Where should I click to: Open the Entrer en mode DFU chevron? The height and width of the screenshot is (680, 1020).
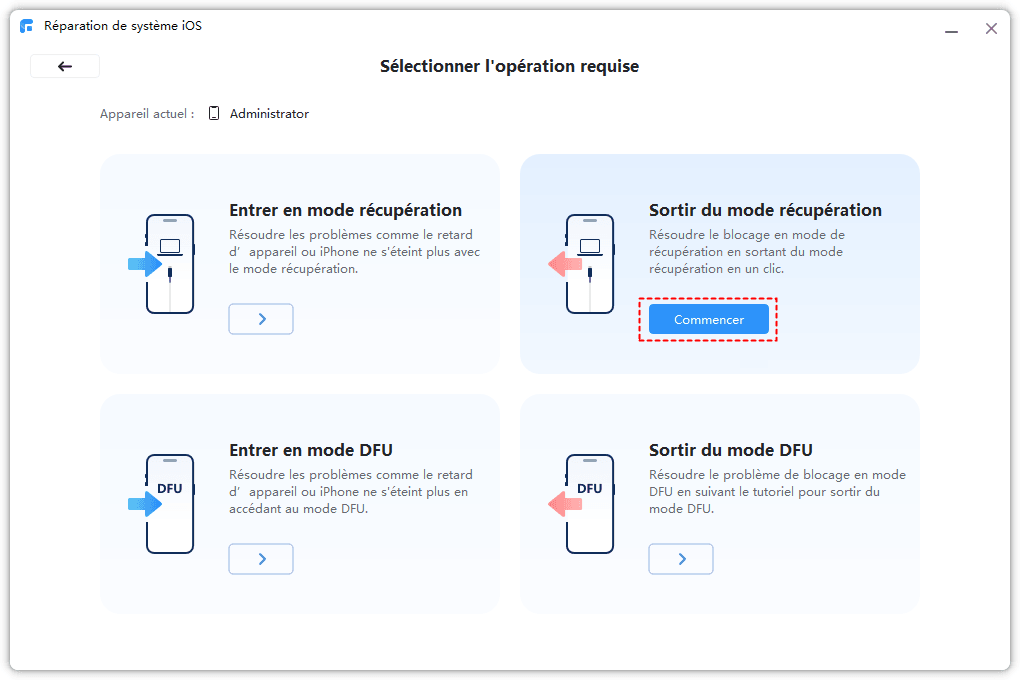pos(261,559)
